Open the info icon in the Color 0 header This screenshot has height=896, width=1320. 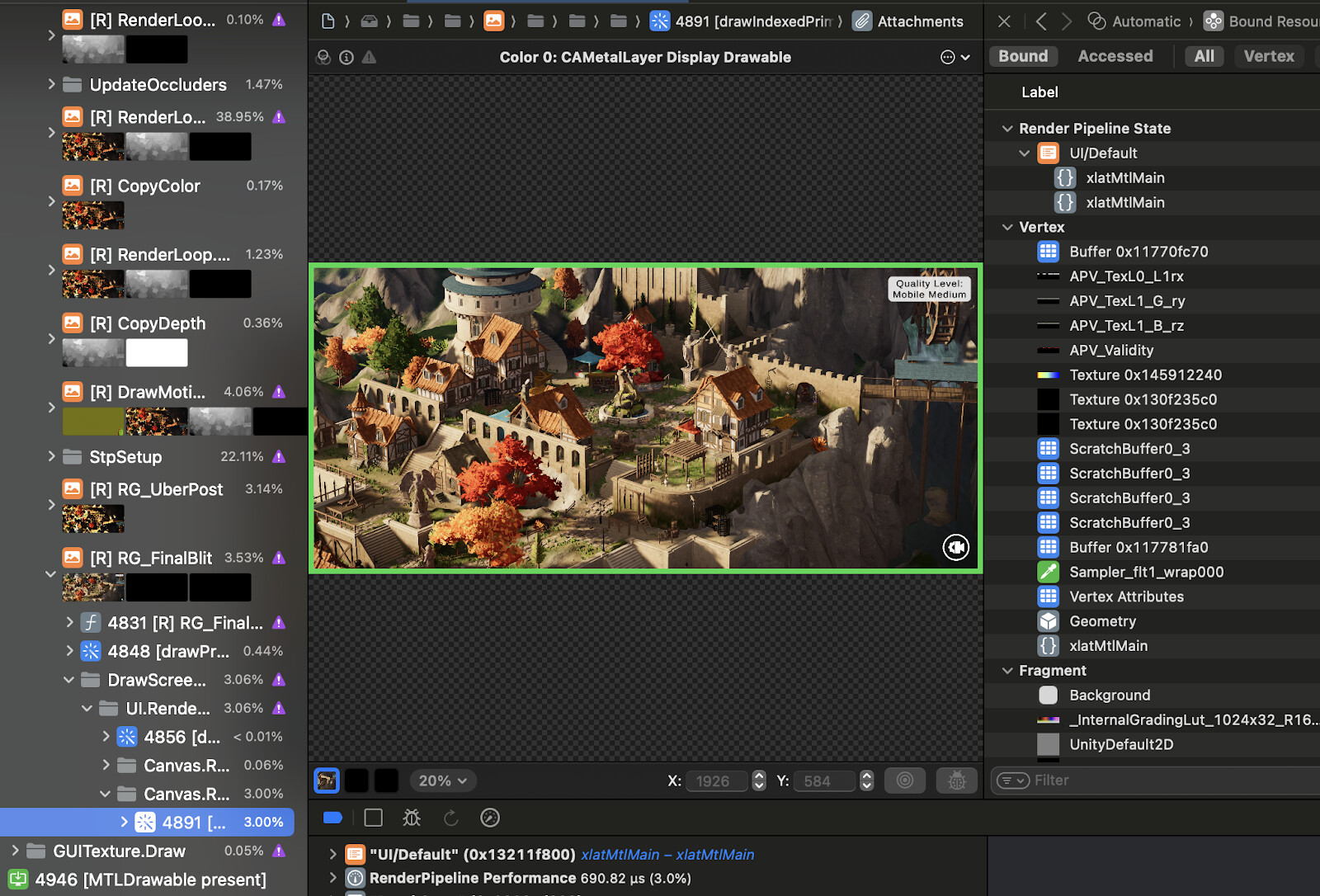point(346,57)
